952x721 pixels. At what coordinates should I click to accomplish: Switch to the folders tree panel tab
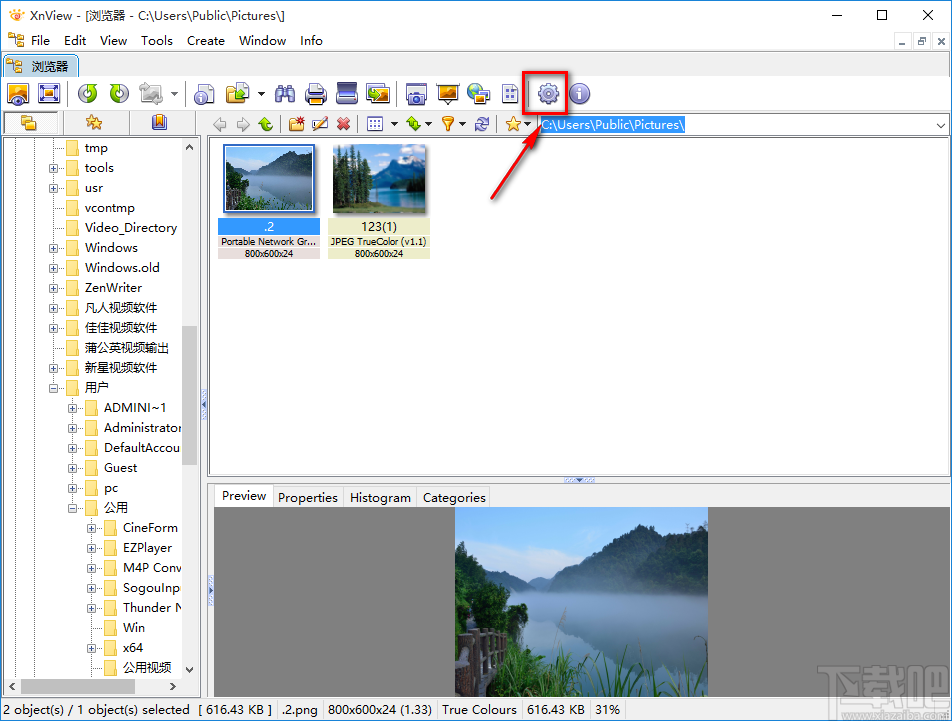[29, 123]
